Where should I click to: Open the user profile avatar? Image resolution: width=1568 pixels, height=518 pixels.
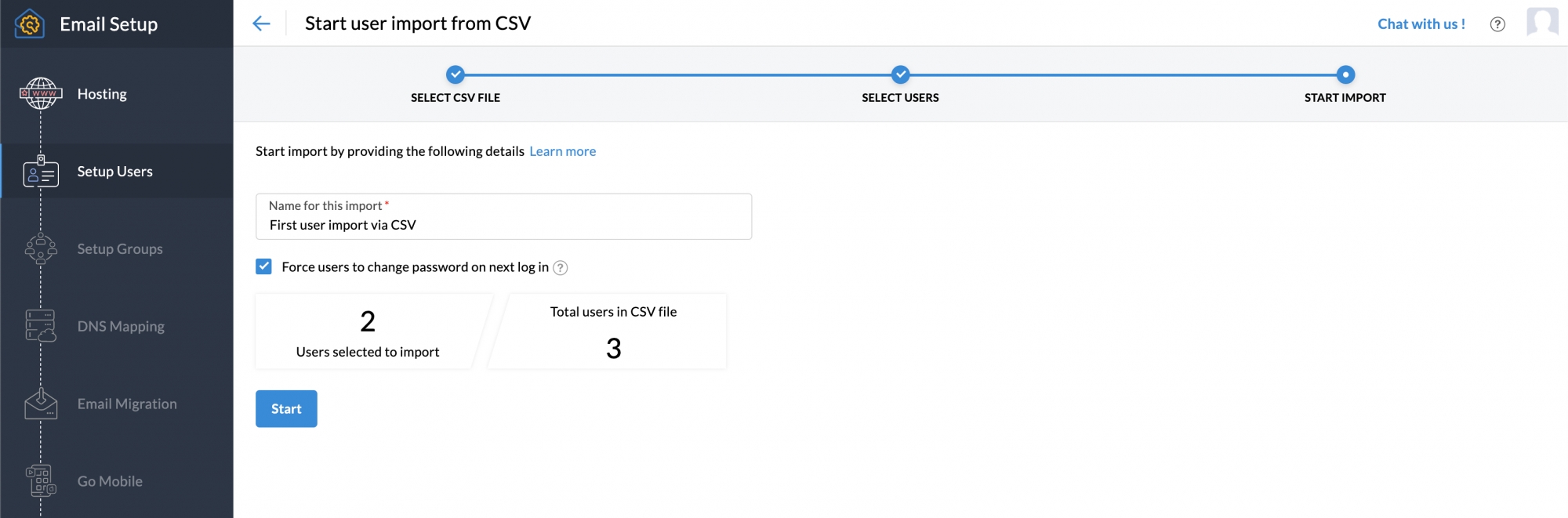tap(1541, 22)
